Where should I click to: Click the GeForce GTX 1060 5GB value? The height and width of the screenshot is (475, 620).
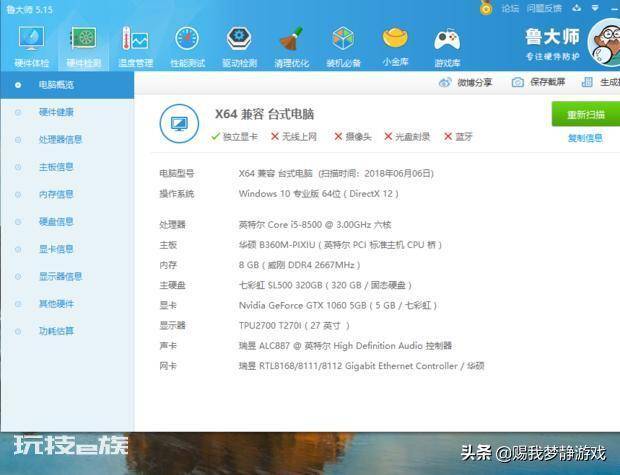coord(338,305)
